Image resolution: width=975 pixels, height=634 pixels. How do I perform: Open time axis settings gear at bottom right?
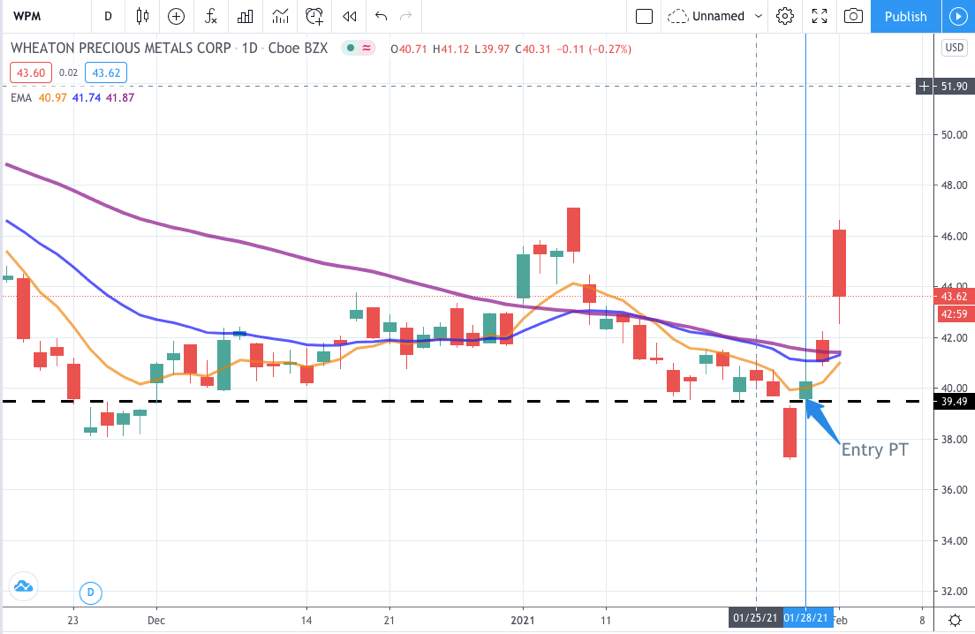click(955, 620)
